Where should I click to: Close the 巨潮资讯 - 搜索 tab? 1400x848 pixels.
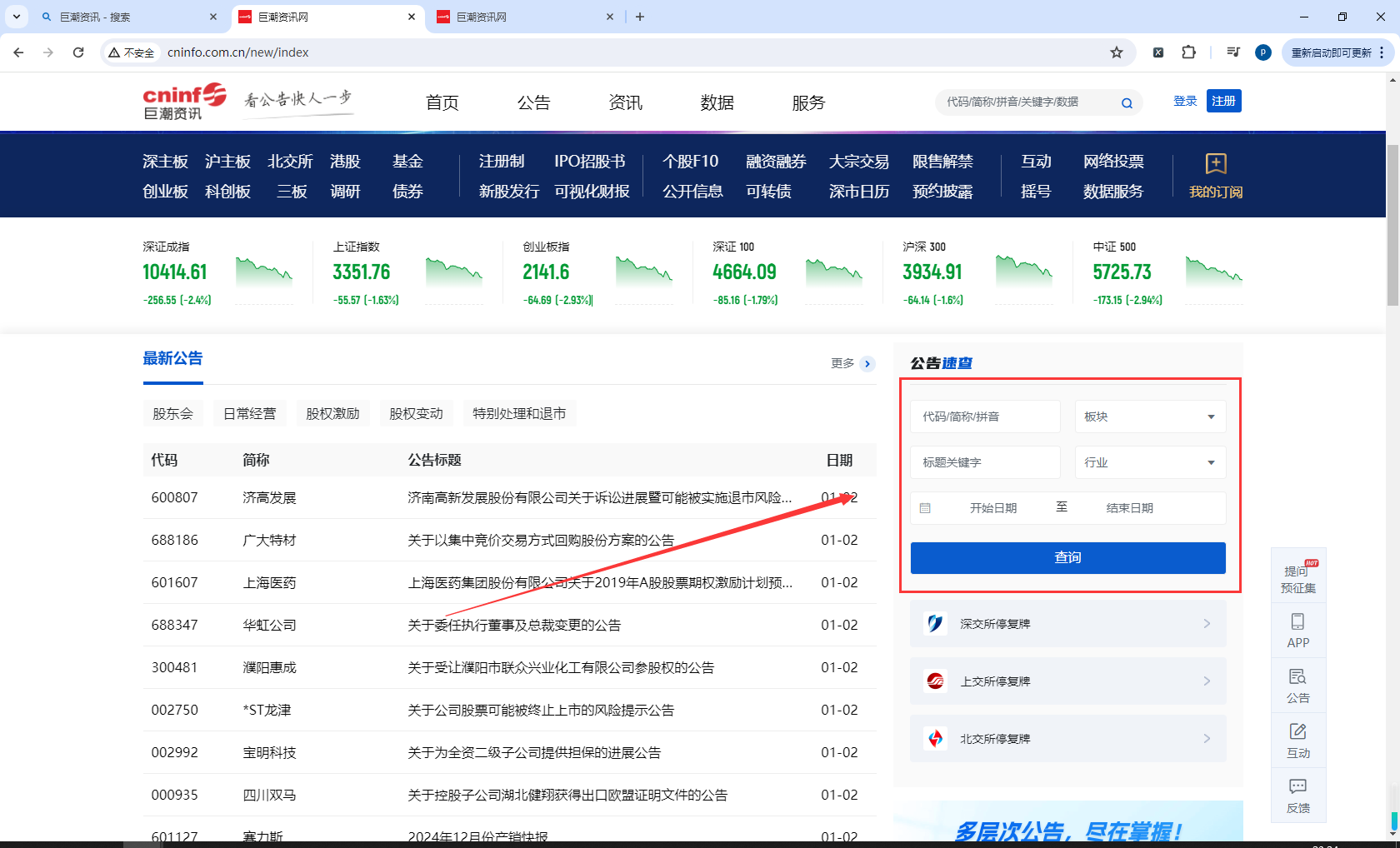click(x=213, y=17)
